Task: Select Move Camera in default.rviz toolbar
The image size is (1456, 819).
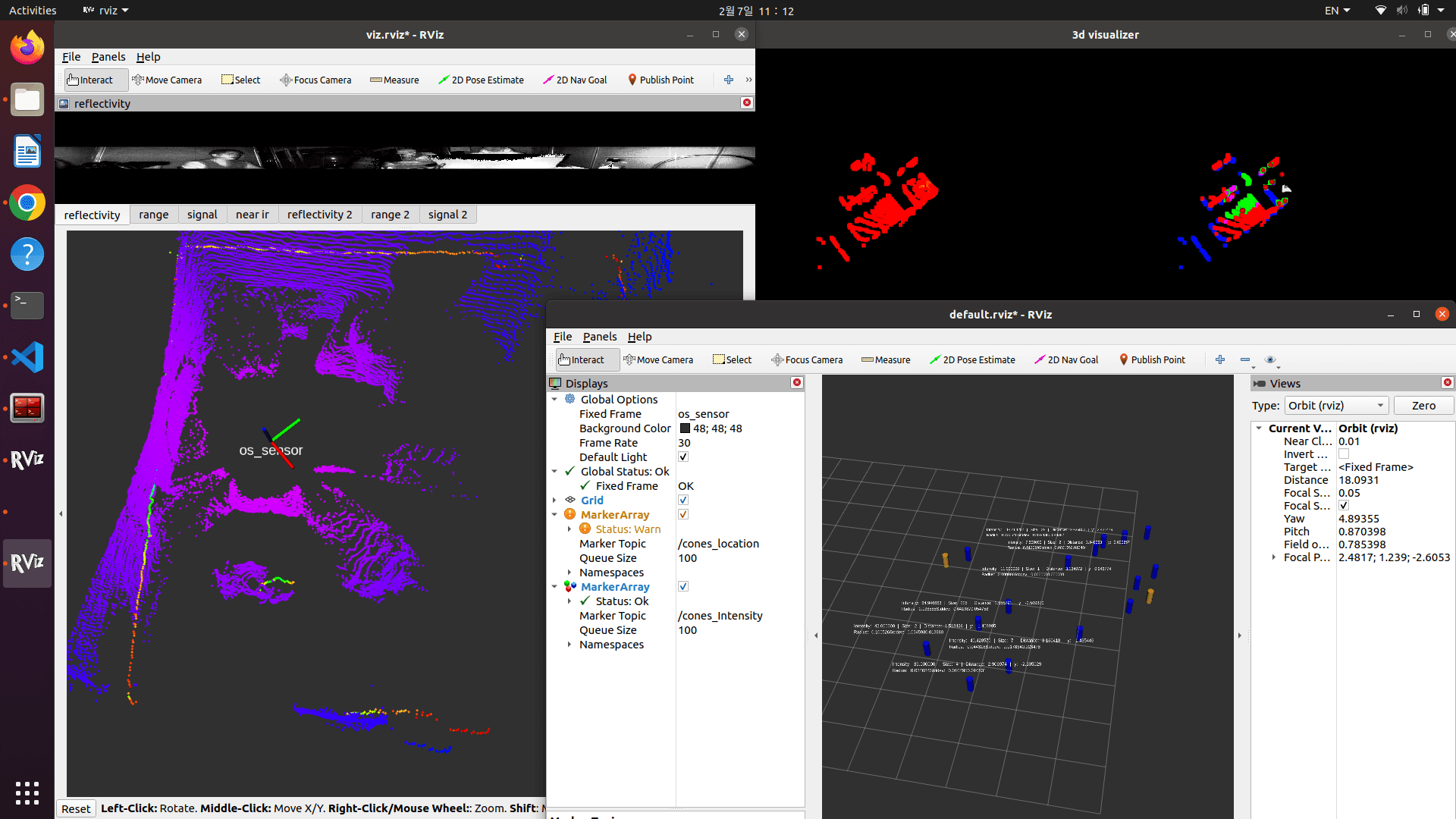Action: [658, 359]
